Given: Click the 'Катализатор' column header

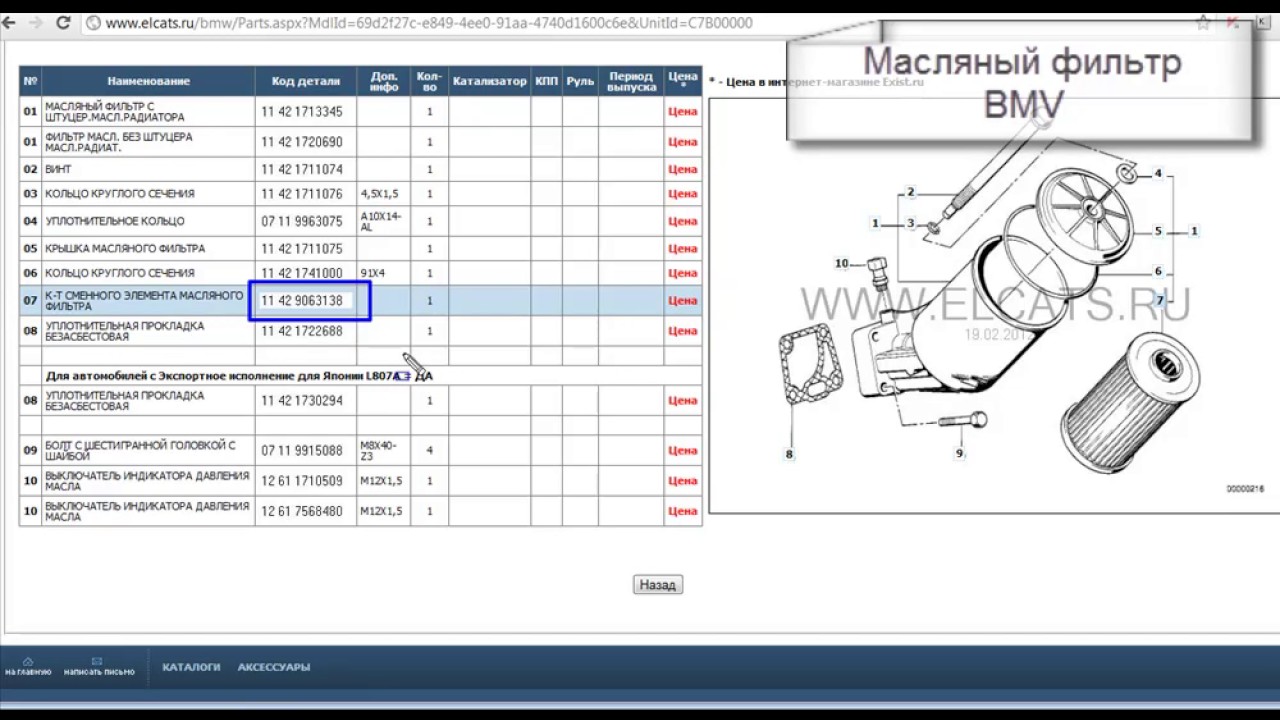Looking at the screenshot, I should [489, 81].
